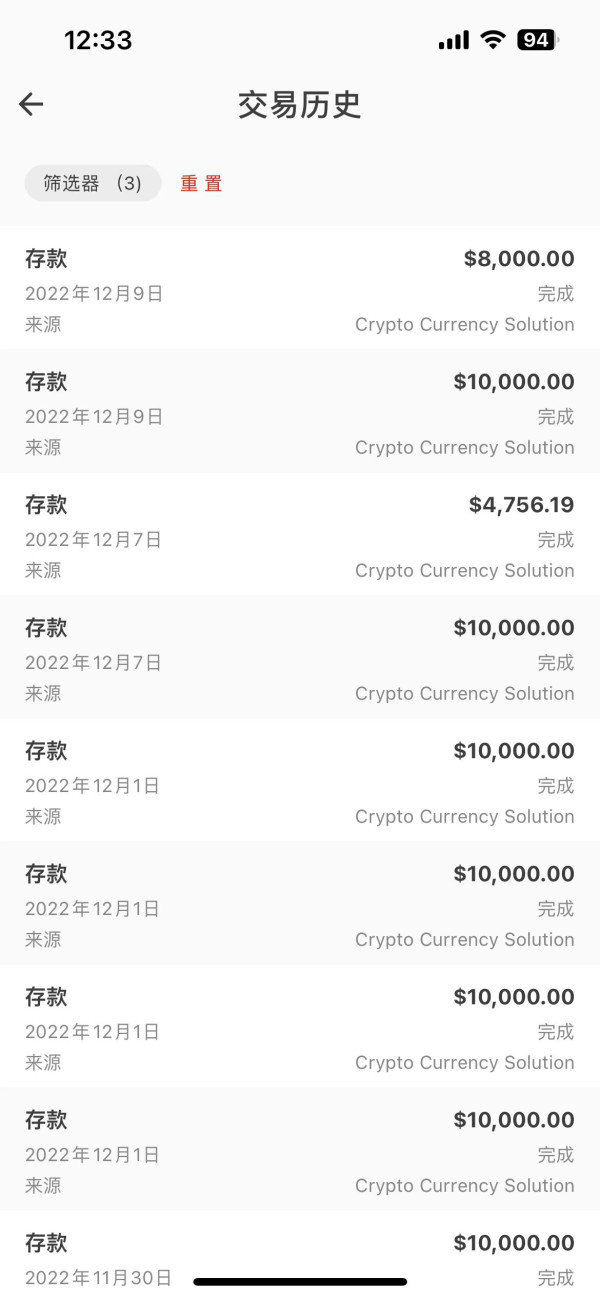600x1298 pixels.
Task: Tap Crypto Currency Solution under $4,756.19 deposit
Action: (464, 571)
